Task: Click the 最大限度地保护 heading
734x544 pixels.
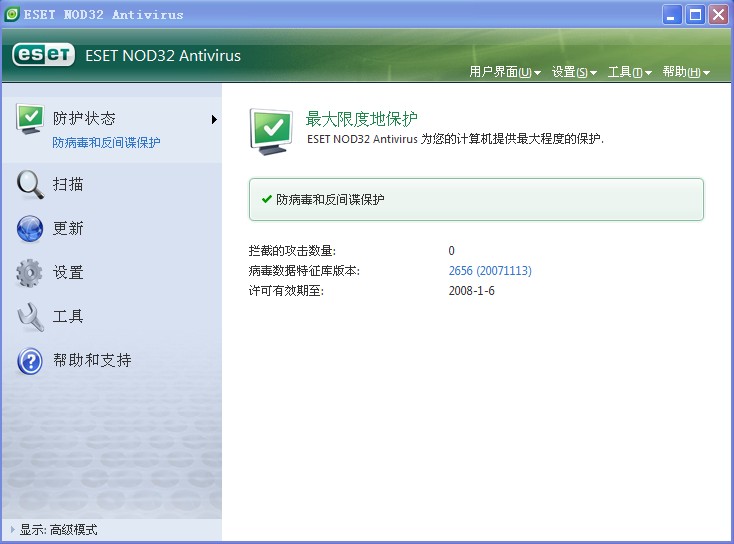Action: [x=361, y=119]
